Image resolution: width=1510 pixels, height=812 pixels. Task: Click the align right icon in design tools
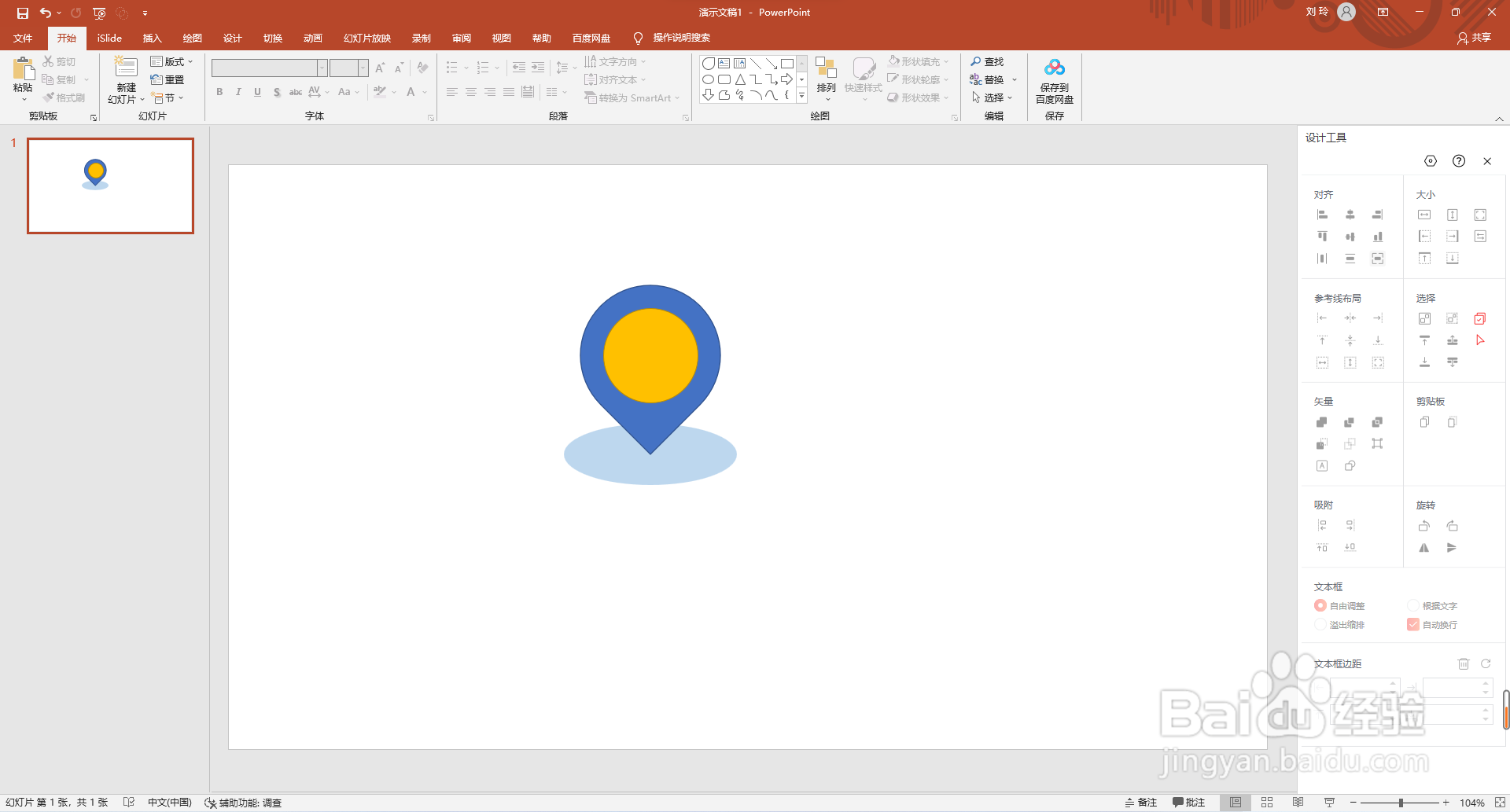[x=1377, y=215]
